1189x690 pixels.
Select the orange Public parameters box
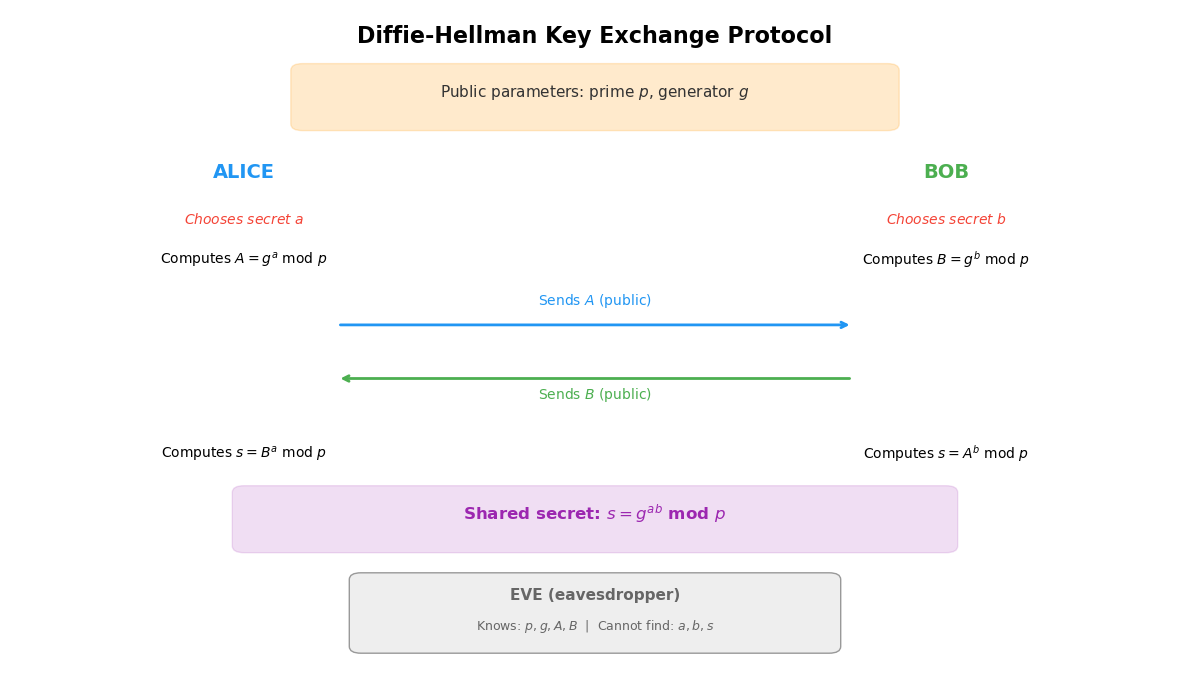[594, 97]
